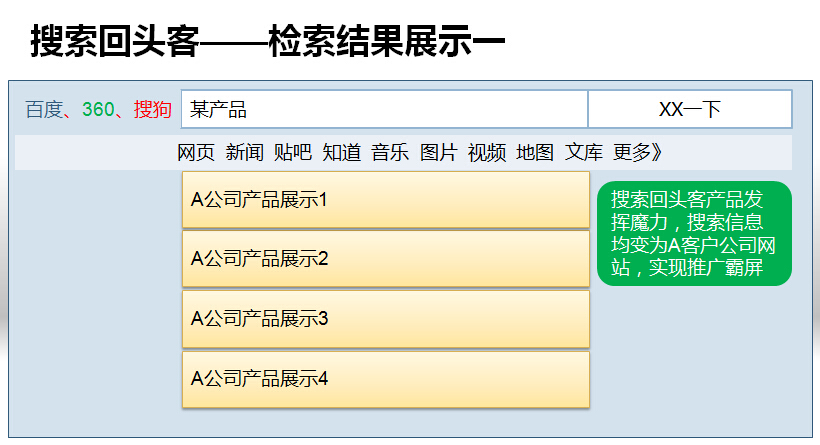The width and height of the screenshot is (820, 445).
Task: Switch to the 文库 tab
Action: [584, 153]
